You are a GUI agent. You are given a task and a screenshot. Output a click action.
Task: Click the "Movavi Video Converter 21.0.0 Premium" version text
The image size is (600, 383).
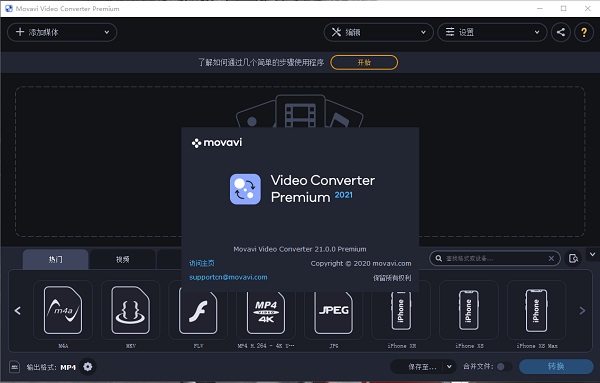tap(300, 249)
